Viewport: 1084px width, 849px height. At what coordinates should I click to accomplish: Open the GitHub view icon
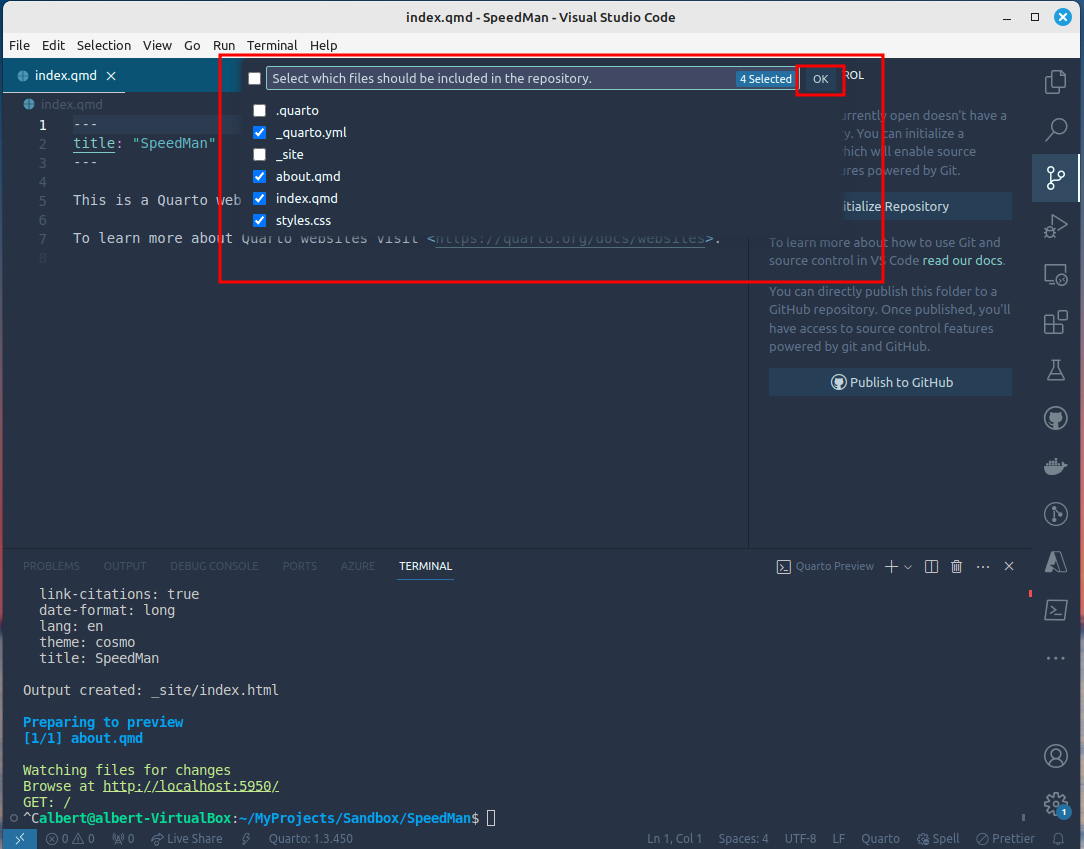tap(1056, 418)
